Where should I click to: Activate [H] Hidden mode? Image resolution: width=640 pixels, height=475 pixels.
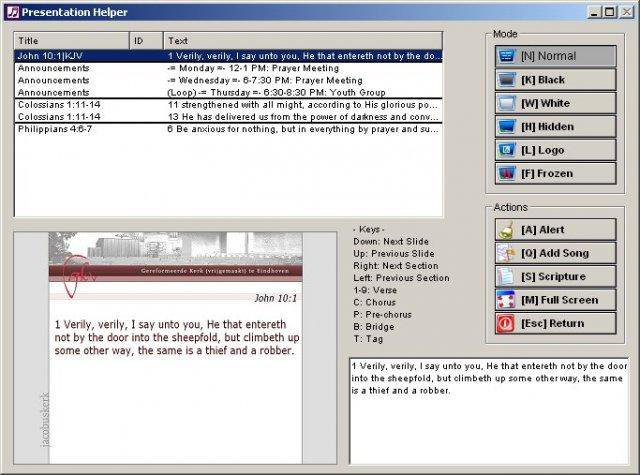tap(556, 127)
